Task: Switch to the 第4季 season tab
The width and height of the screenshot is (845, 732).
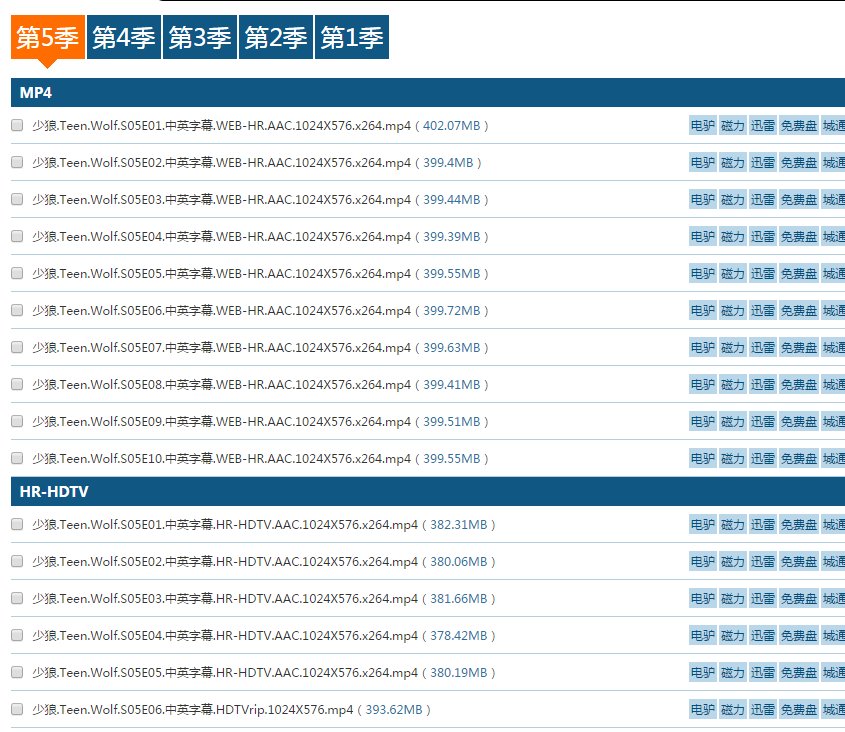Action: tap(124, 38)
